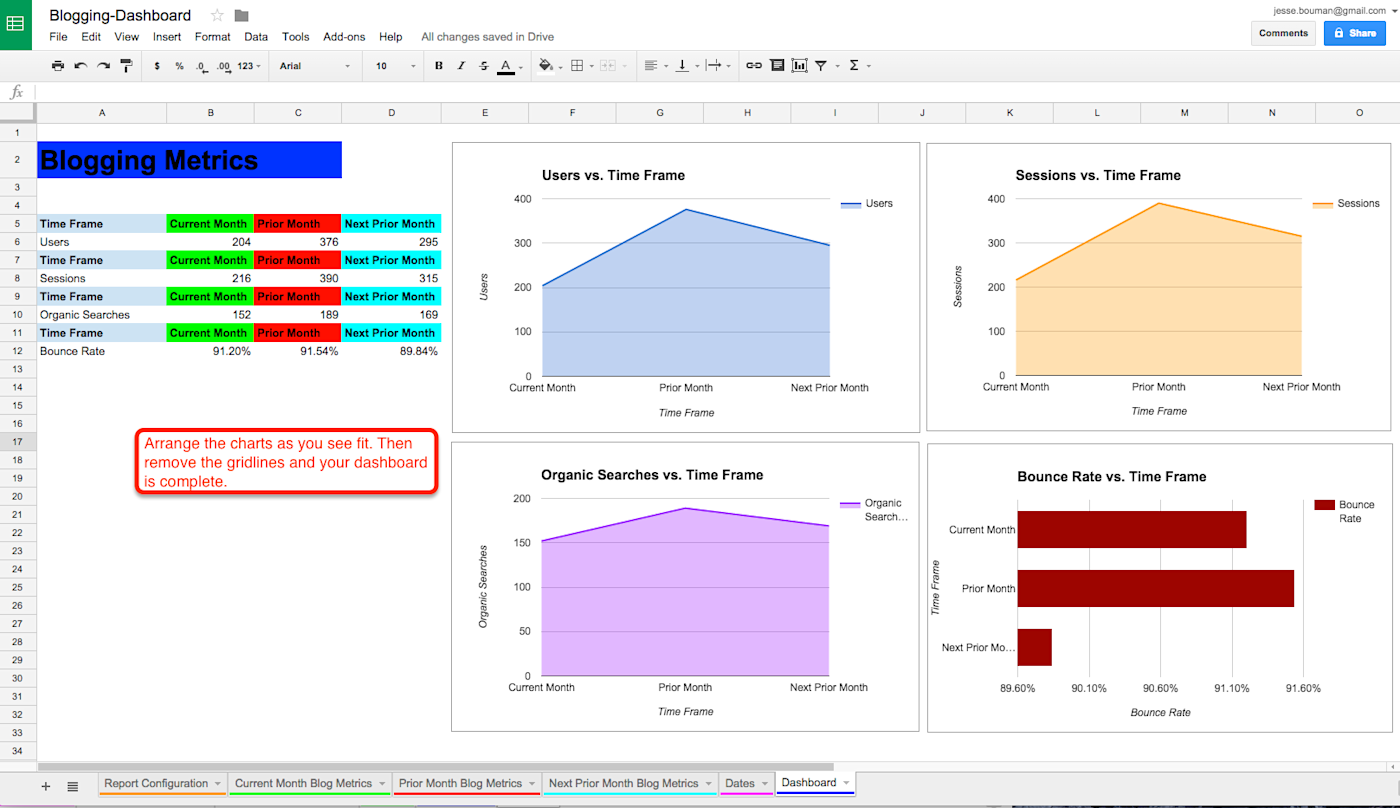Viewport: 1400px width, 808px height.
Task: Click the Merge cells icon
Action: 607,66
